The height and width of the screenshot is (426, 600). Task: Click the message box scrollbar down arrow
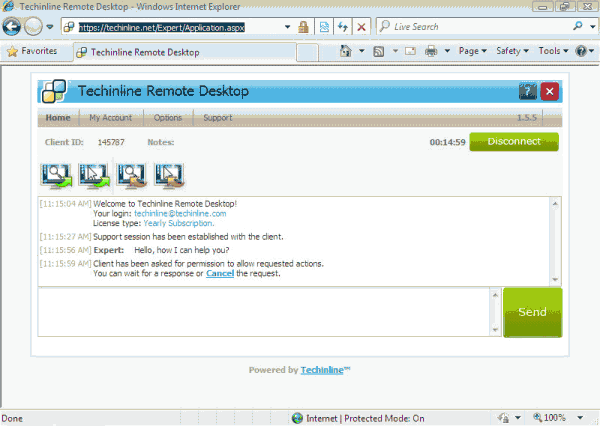[x=495, y=330]
